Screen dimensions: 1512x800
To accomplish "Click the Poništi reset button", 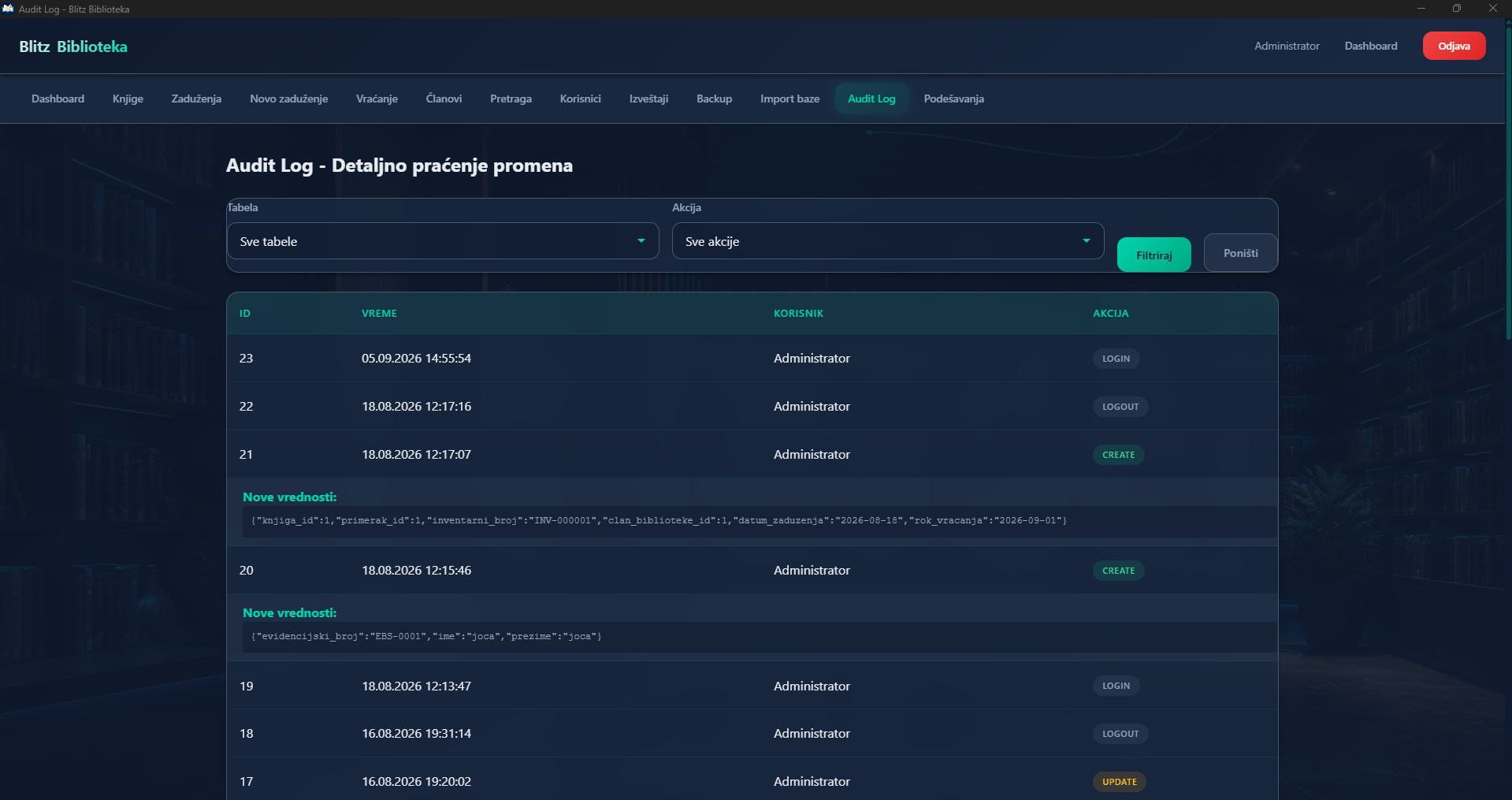I will tap(1240, 253).
